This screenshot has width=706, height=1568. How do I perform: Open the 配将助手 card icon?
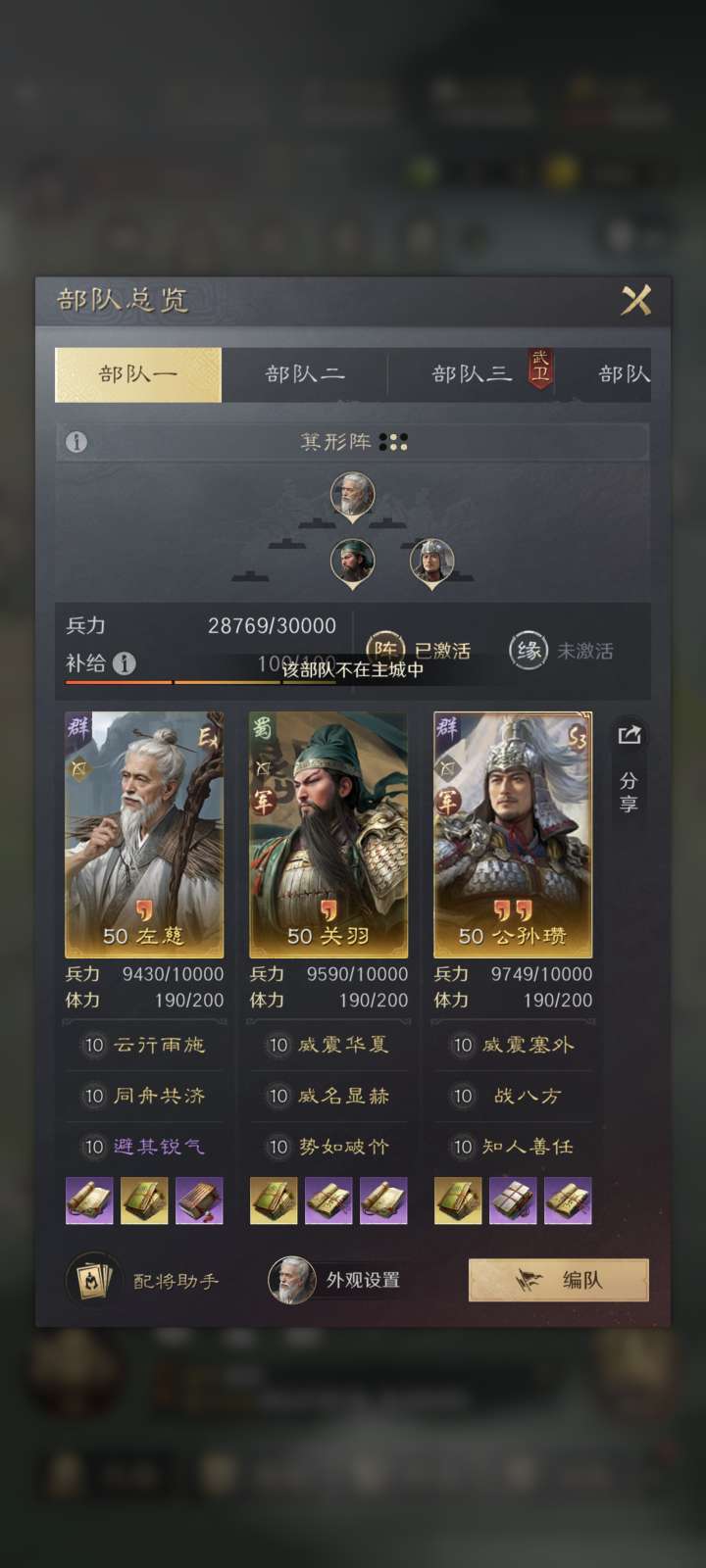coord(94,1280)
